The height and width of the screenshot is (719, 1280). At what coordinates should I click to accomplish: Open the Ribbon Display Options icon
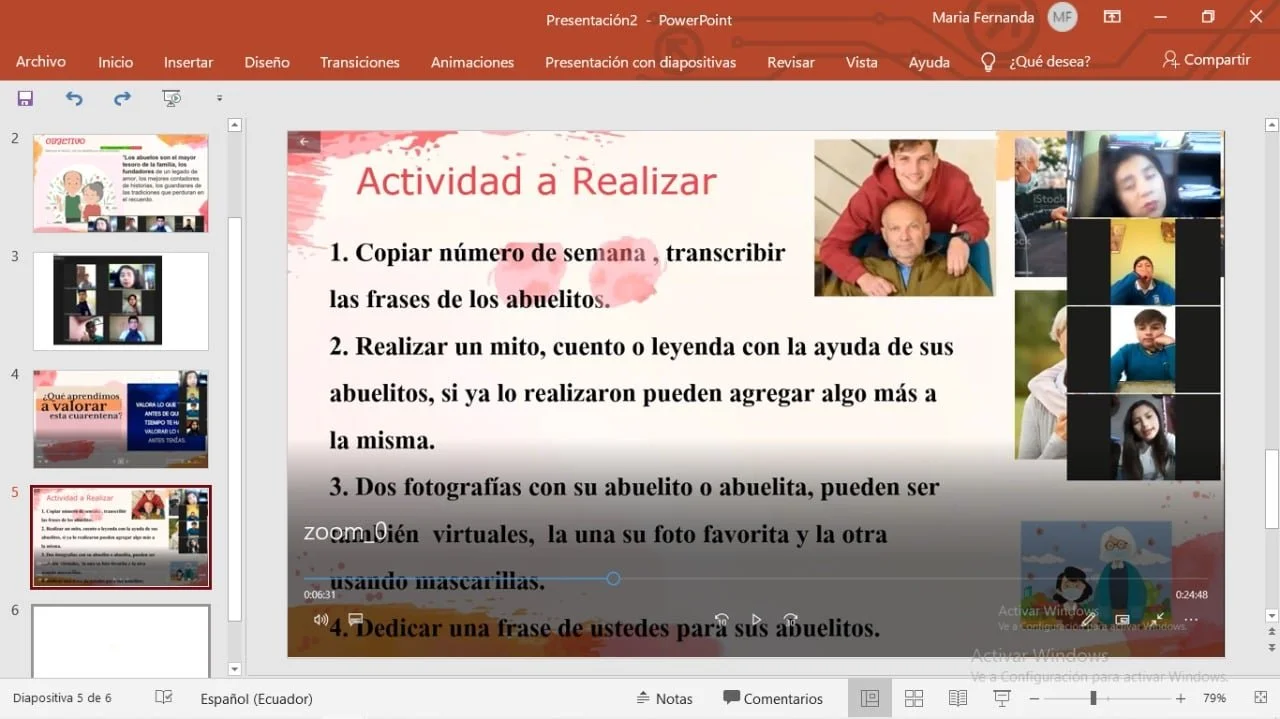[x=1112, y=17]
